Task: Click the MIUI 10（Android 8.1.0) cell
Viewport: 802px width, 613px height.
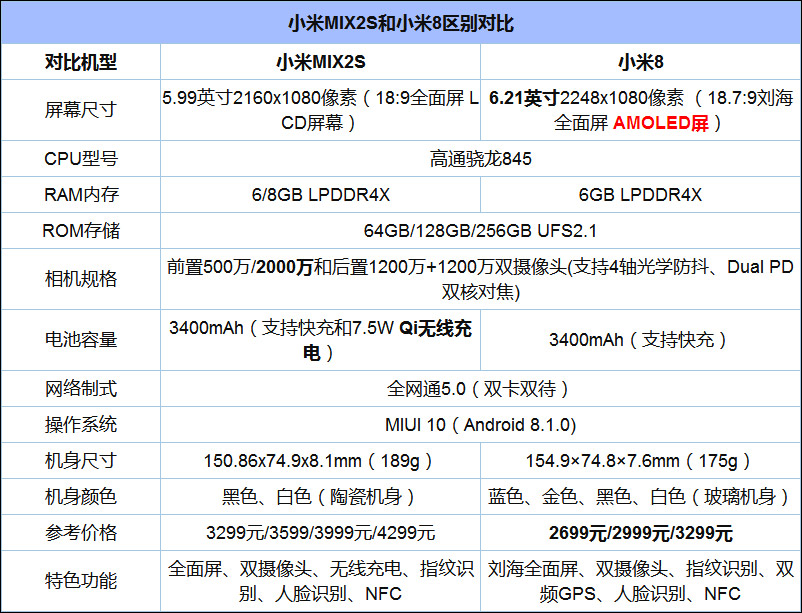Action: [480, 425]
